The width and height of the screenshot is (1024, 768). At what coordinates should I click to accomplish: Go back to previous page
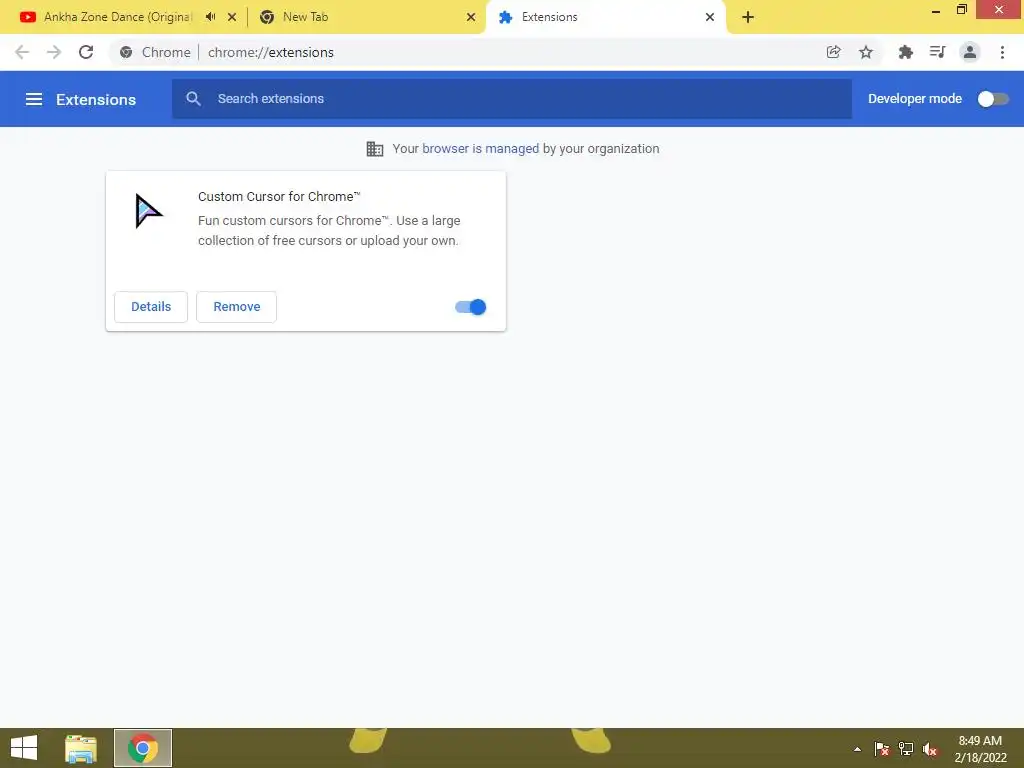pyautogui.click(x=22, y=52)
